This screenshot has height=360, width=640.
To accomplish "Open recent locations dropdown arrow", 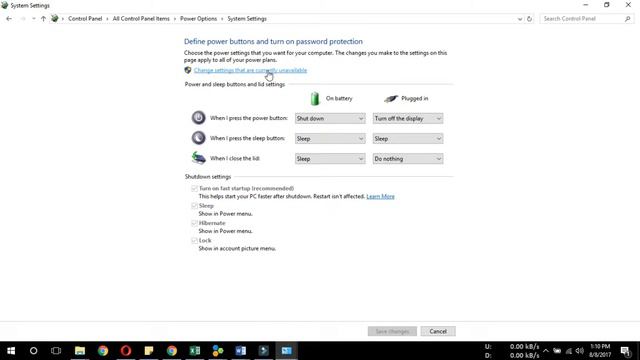I will point(33,19).
